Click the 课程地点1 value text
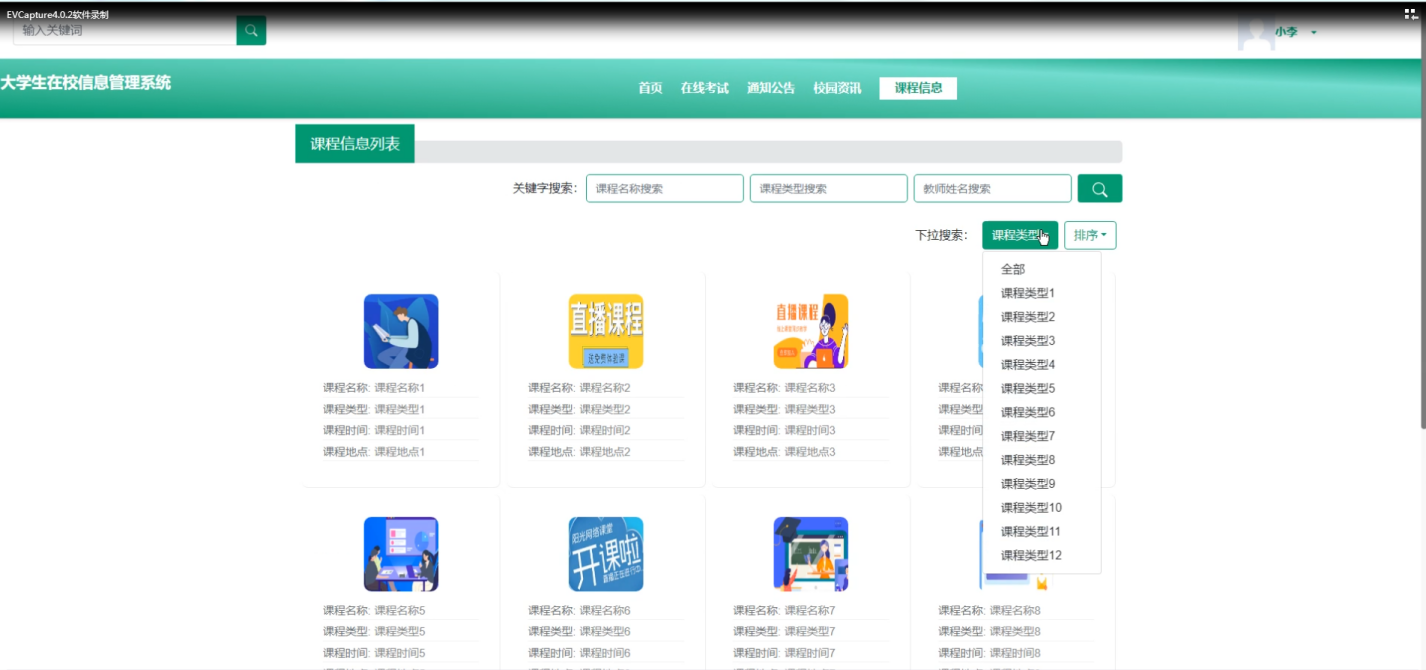1426x670 pixels. click(400, 452)
